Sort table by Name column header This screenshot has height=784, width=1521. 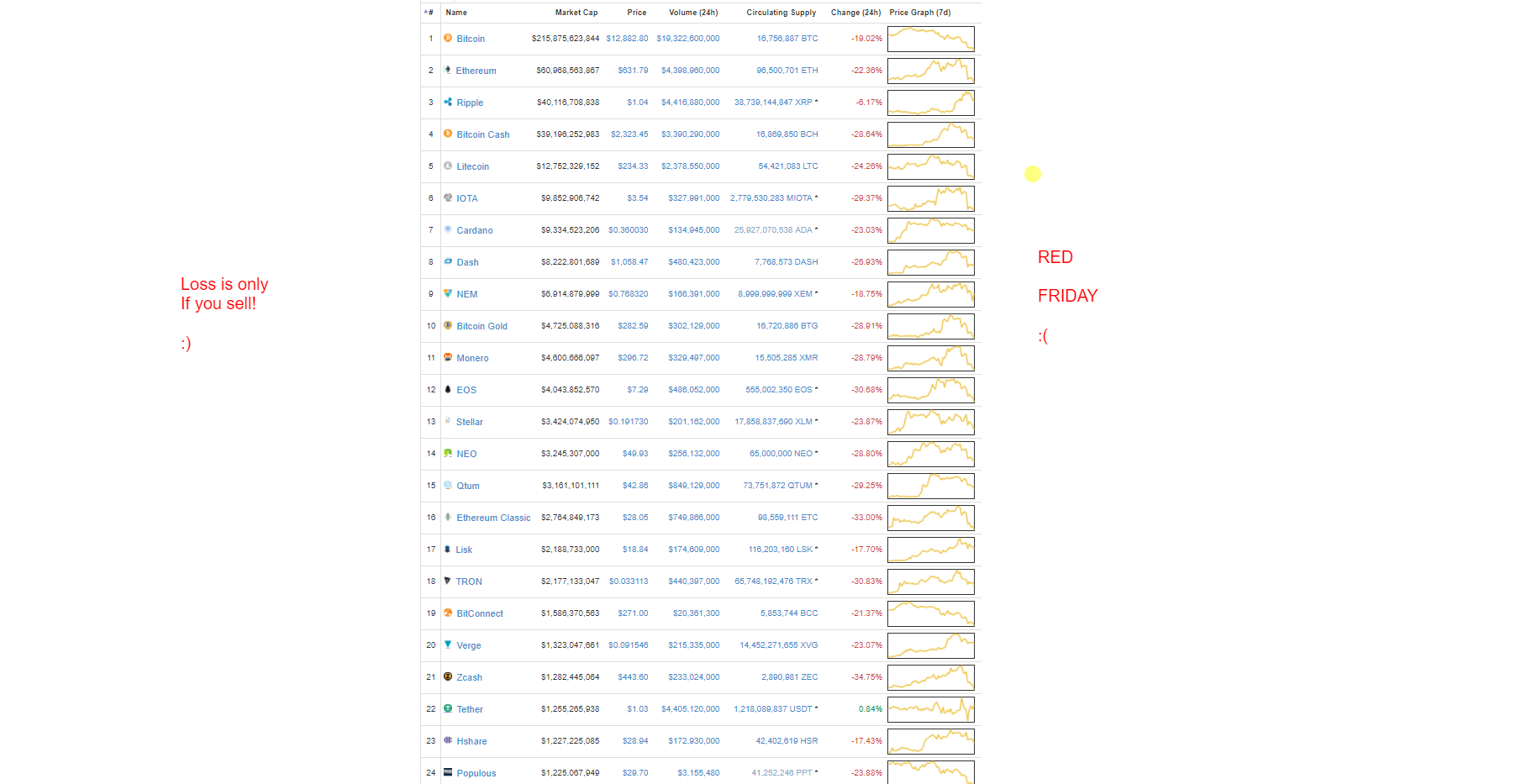pyautogui.click(x=456, y=13)
